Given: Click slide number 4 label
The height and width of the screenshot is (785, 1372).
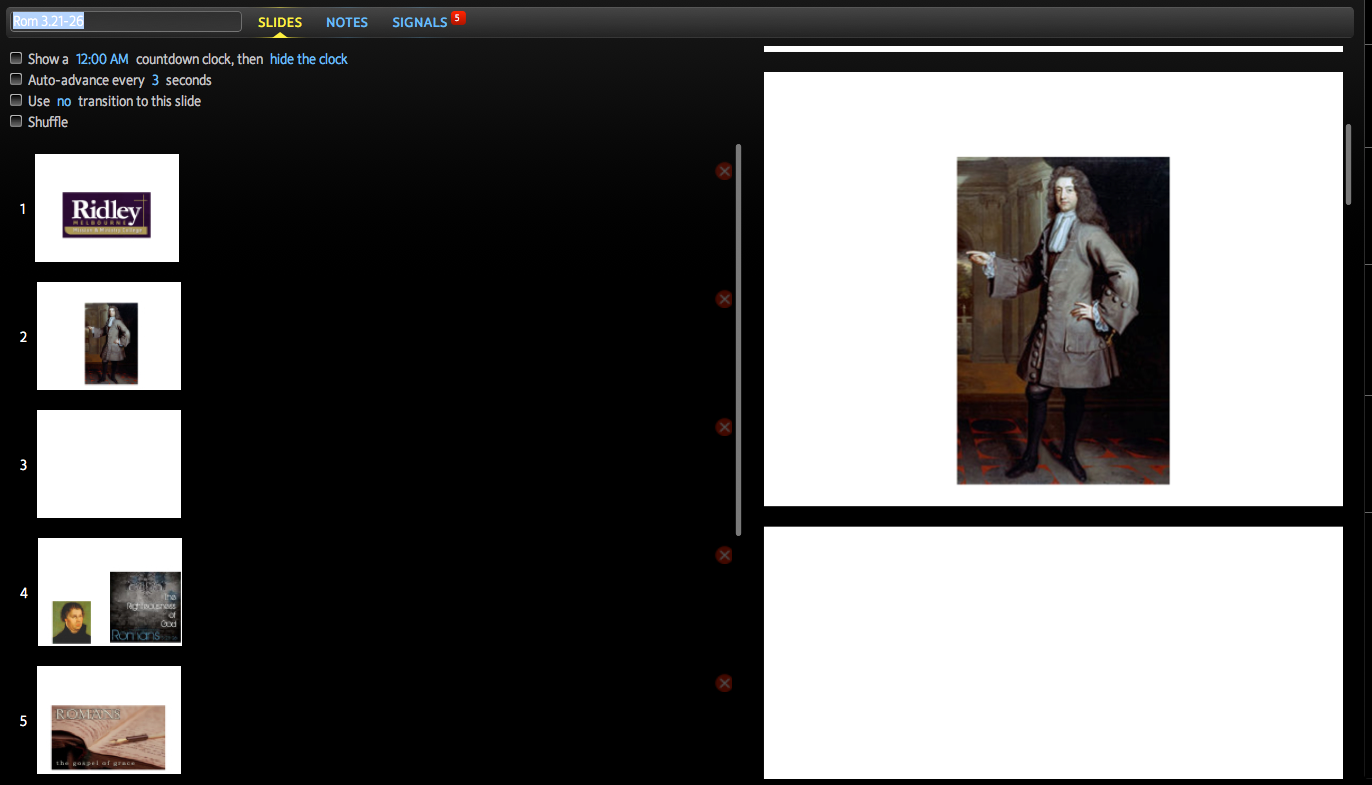Looking at the screenshot, I should 23,593.
